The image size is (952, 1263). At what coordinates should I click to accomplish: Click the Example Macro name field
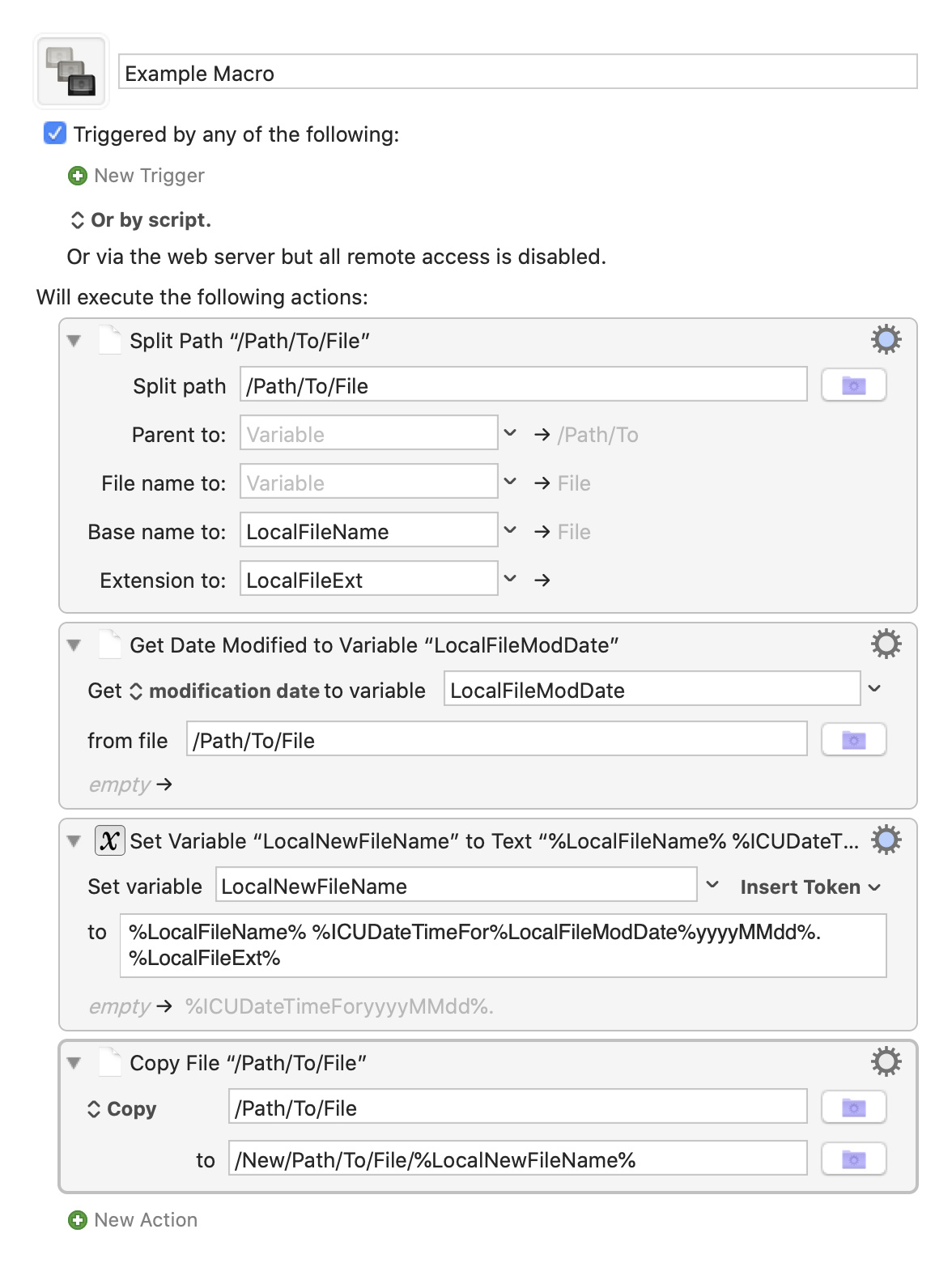pyautogui.click(x=518, y=72)
